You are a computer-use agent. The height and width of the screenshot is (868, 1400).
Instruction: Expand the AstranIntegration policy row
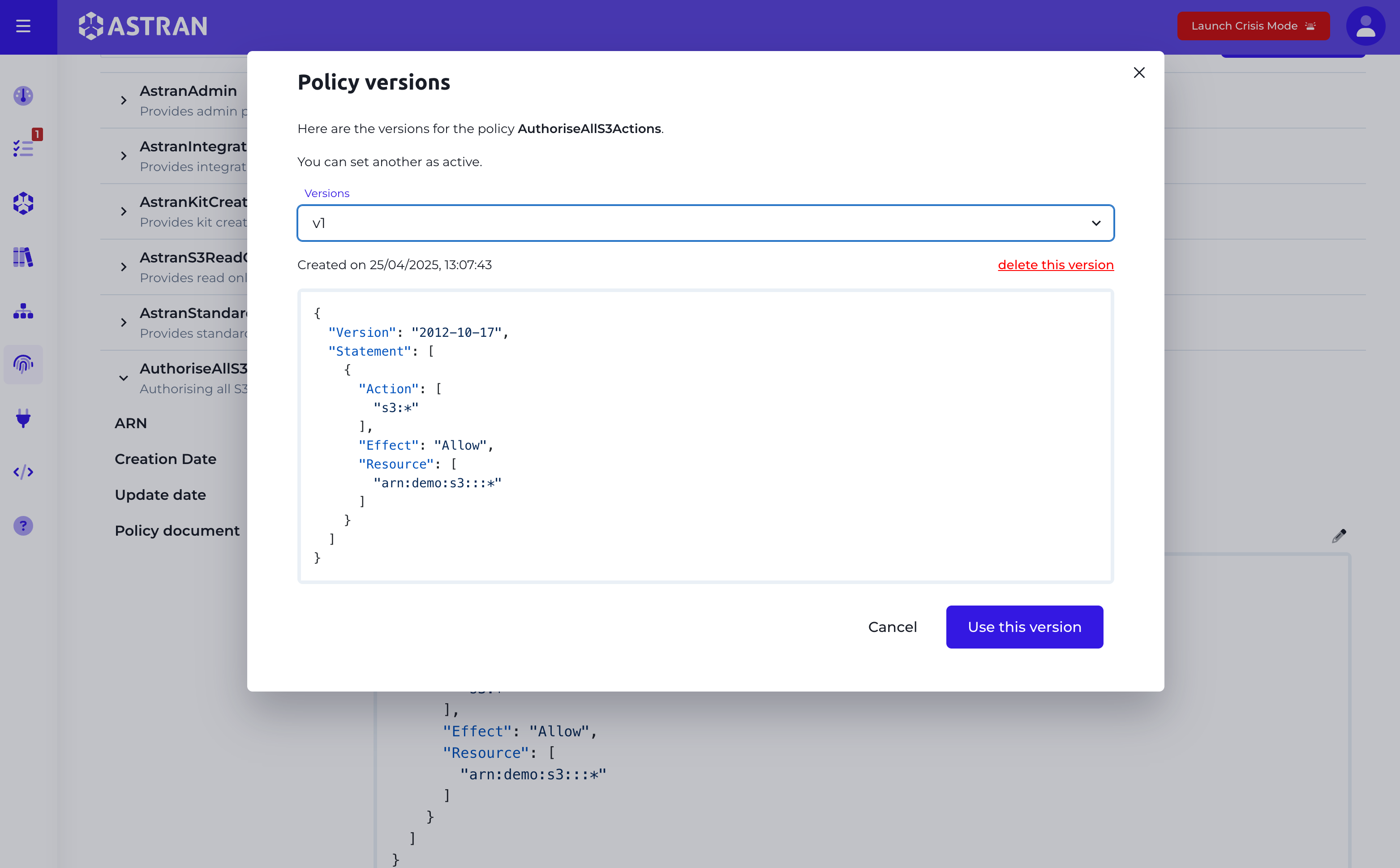tap(124, 156)
